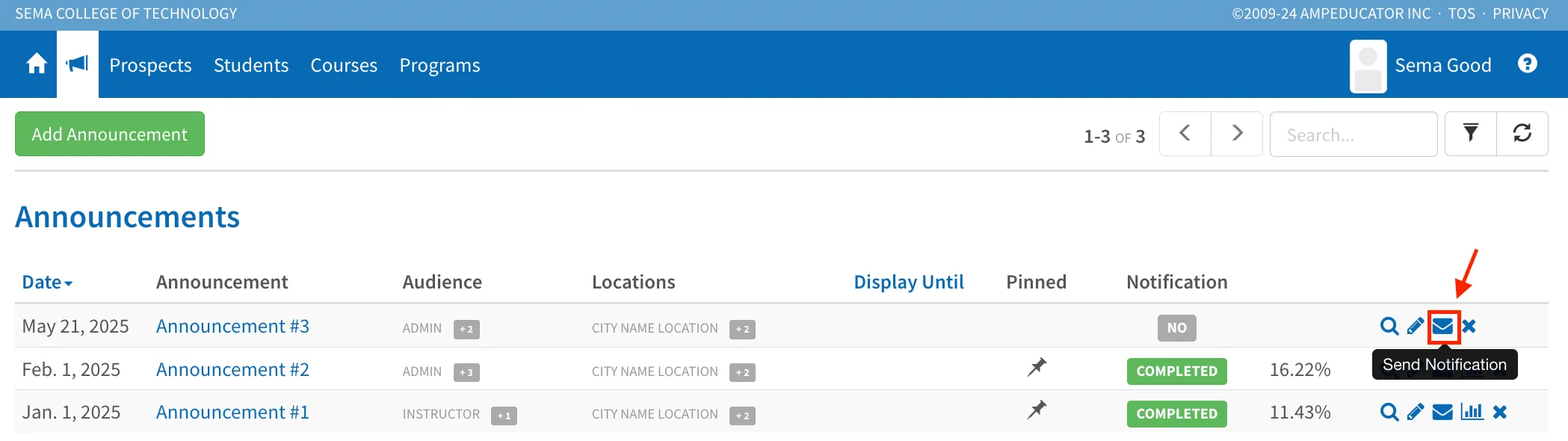Sort by the Date column
Screen dimensions: 1568x441
tap(47, 282)
